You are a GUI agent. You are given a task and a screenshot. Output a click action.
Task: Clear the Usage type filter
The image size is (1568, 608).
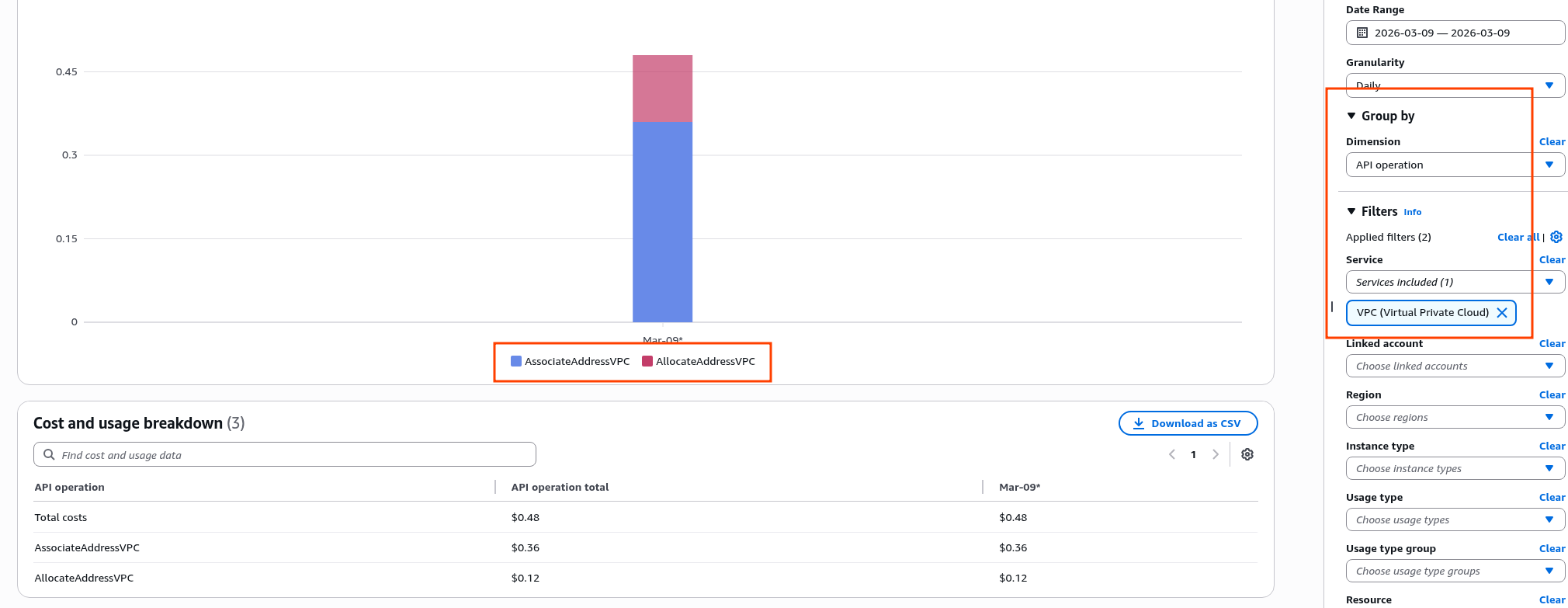click(x=1552, y=497)
